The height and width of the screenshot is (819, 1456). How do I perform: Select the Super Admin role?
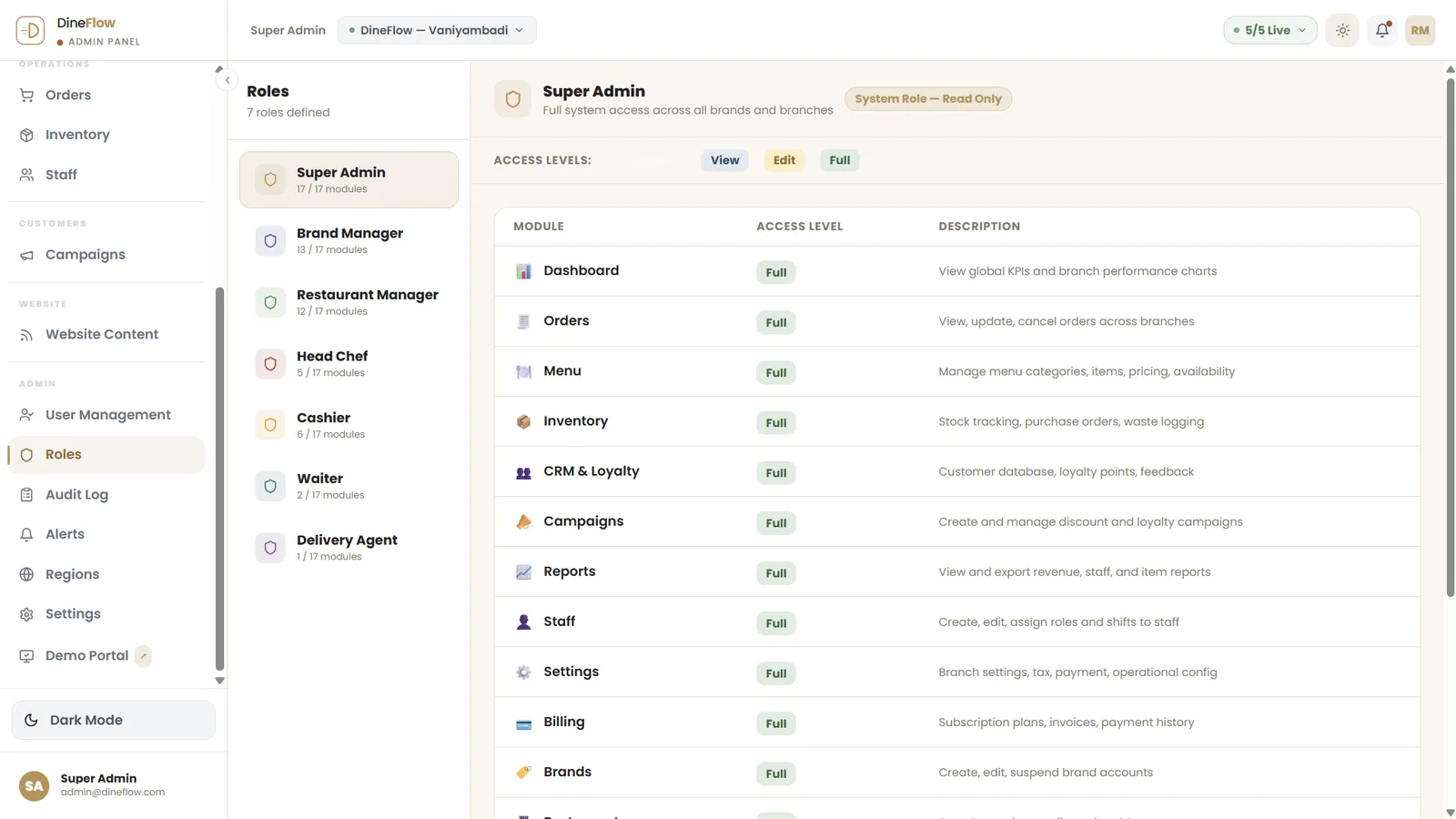[x=349, y=179]
